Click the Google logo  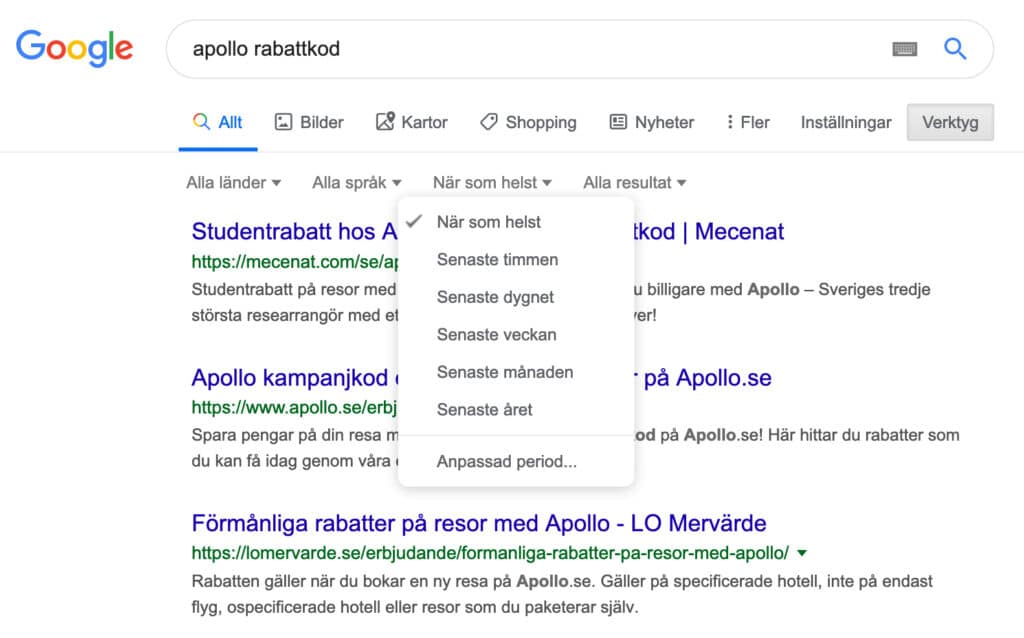point(74,48)
